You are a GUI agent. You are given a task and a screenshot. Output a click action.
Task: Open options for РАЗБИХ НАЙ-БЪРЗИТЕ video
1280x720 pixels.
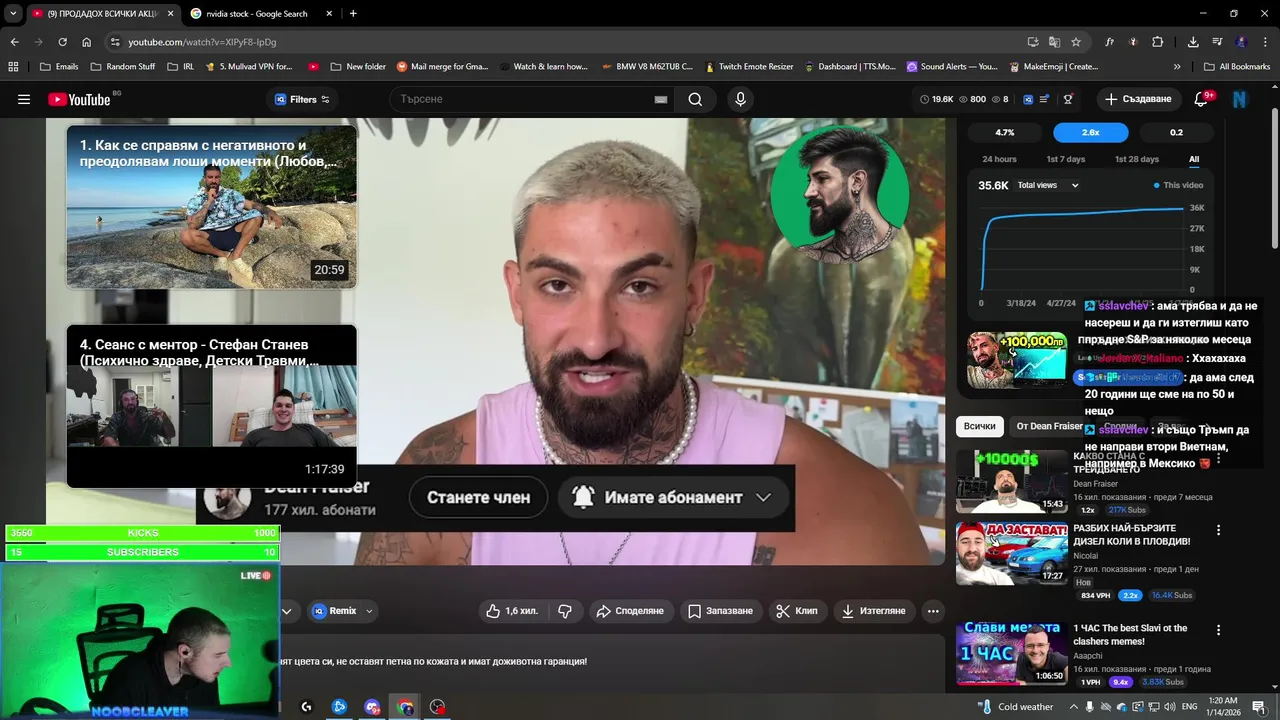pos(1218,530)
